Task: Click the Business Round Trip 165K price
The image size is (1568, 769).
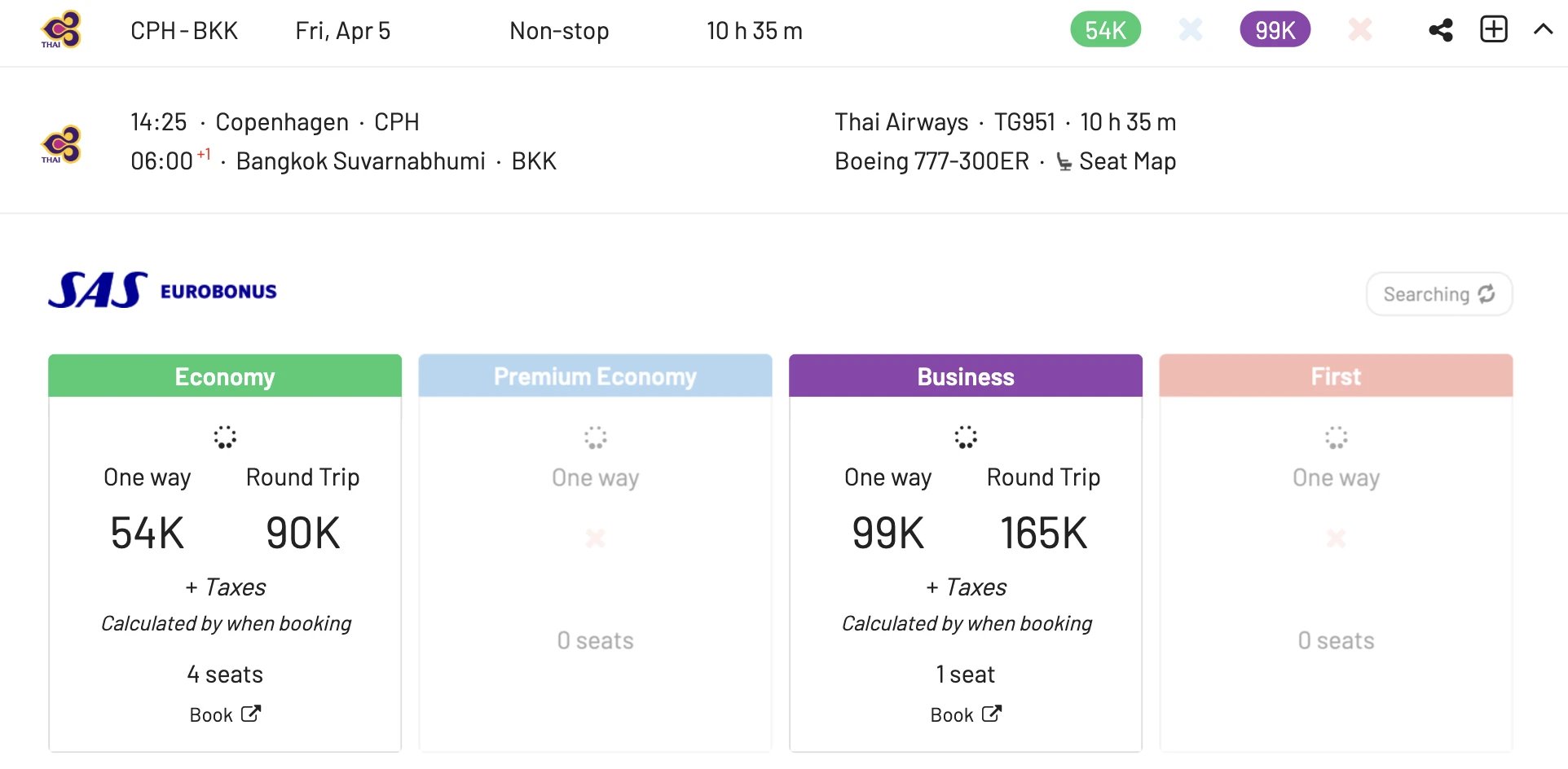Action: 1043,534
